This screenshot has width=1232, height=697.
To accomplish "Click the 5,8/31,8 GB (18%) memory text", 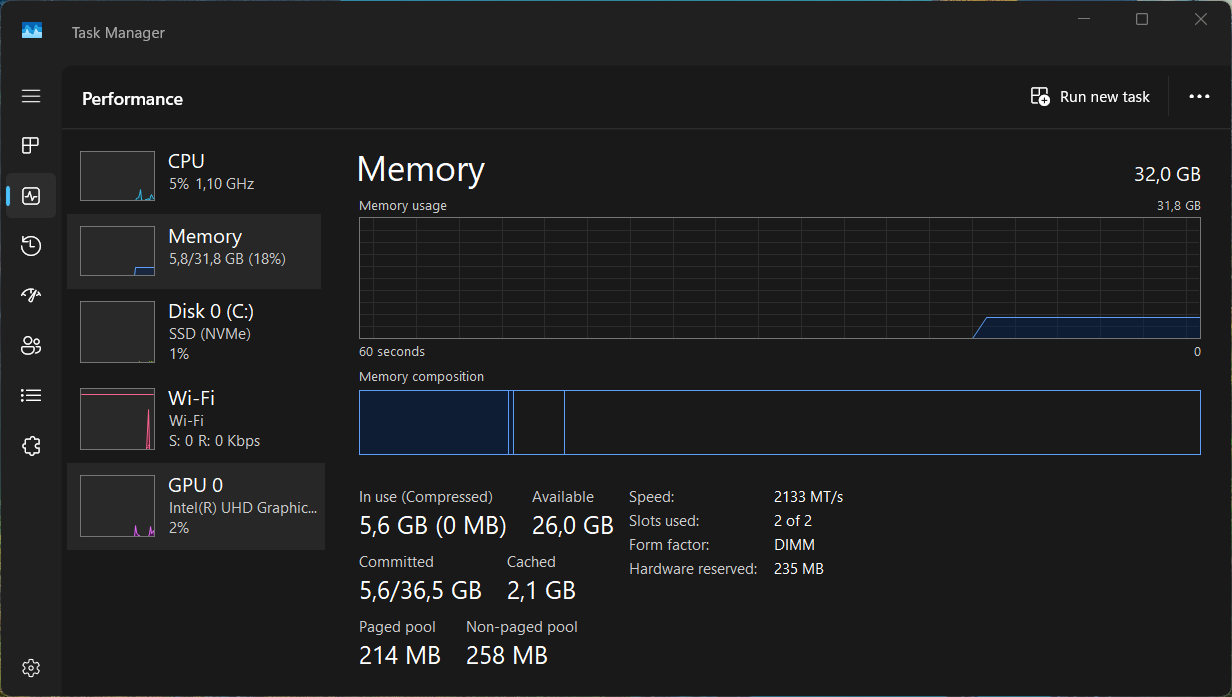I will coord(227,259).
